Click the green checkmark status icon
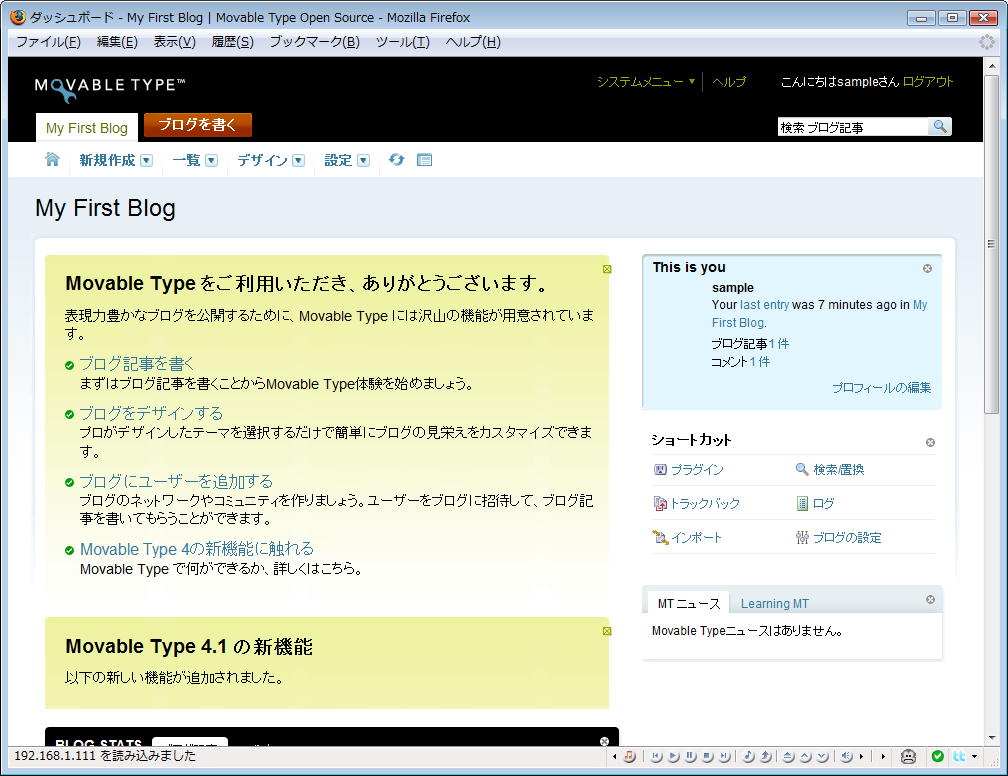1008x776 pixels. click(937, 756)
